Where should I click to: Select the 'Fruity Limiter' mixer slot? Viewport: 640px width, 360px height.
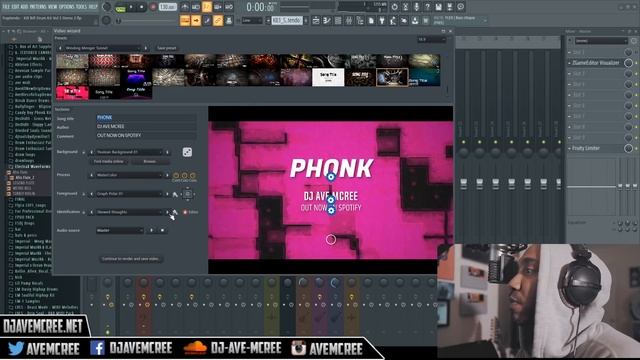[596, 148]
